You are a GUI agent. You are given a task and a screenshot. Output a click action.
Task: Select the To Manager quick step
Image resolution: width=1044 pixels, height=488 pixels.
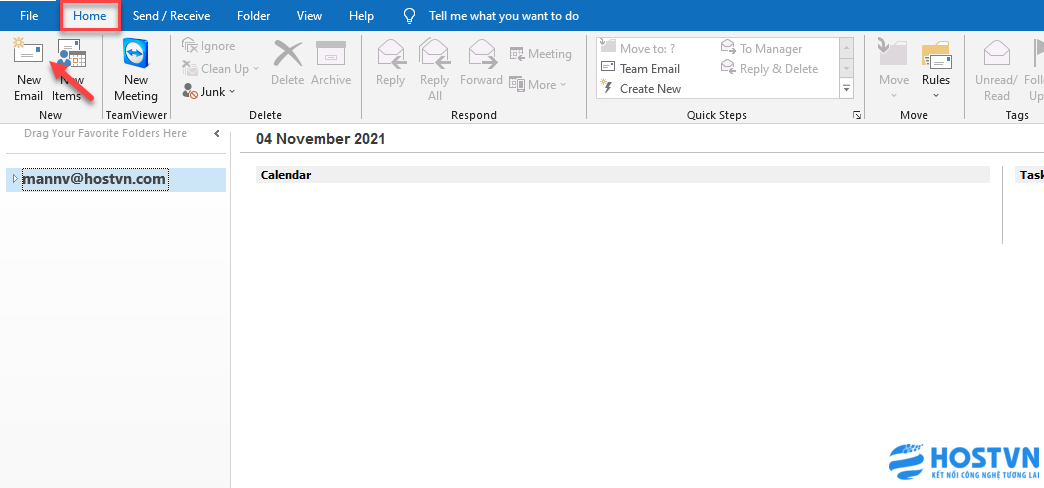[762, 48]
